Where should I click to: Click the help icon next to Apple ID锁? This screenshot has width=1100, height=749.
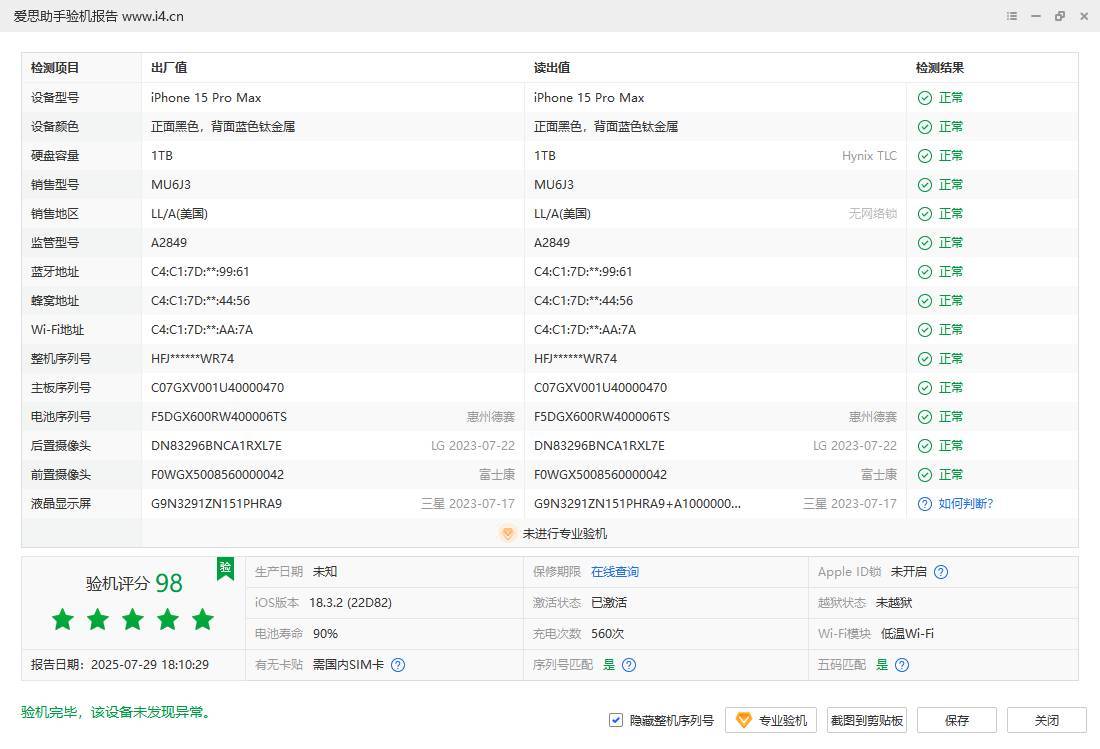pos(940,572)
